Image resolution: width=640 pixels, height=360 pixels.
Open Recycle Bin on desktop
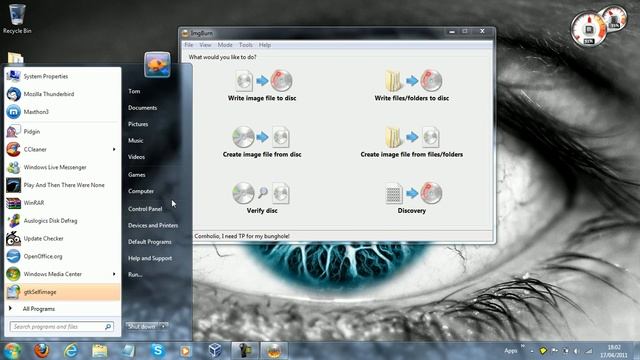click(x=17, y=19)
